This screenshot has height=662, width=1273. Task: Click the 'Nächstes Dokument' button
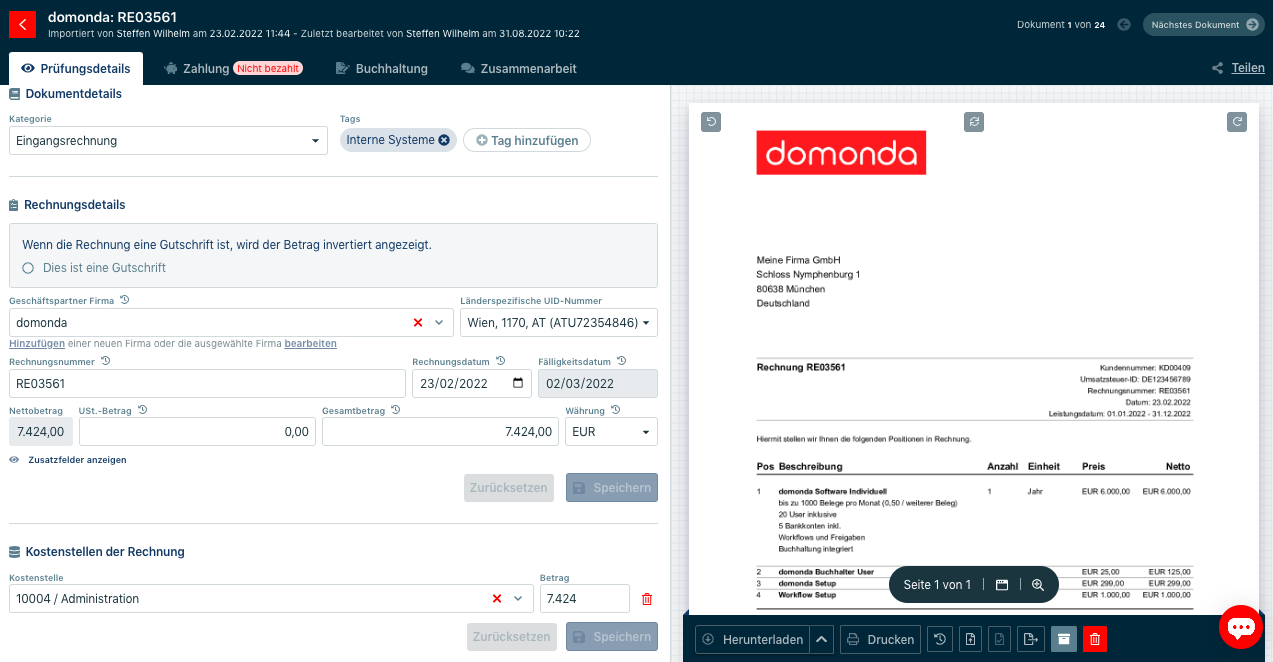(1204, 25)
